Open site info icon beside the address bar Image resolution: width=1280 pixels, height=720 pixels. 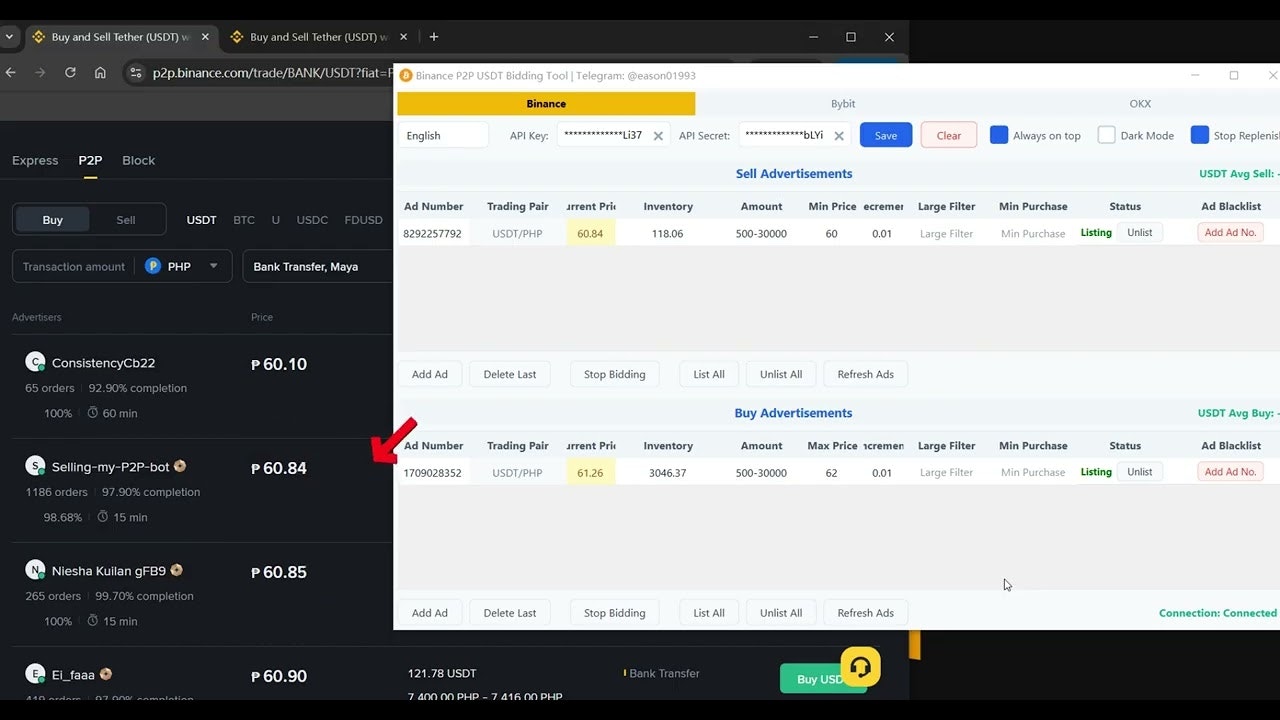(x=136, y=72)
